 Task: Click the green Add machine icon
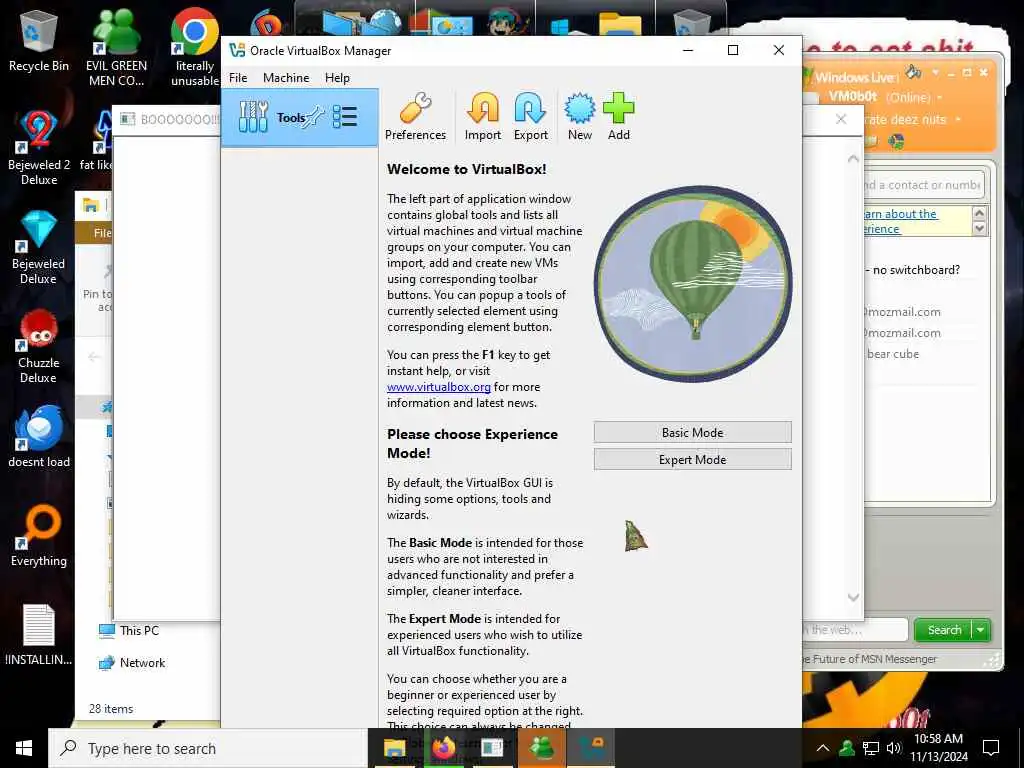[x=618, y=117]
